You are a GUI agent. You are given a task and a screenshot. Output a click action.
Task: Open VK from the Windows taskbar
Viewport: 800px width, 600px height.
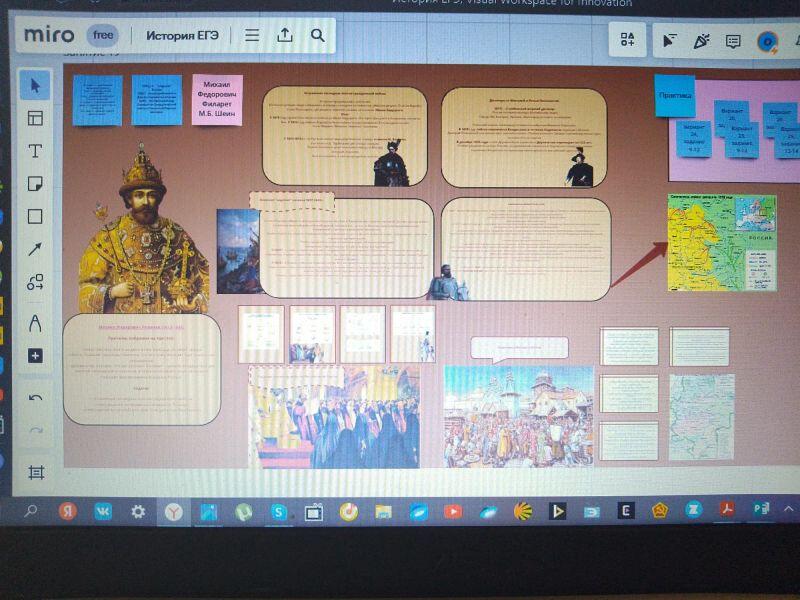click(x=103, y=511)
